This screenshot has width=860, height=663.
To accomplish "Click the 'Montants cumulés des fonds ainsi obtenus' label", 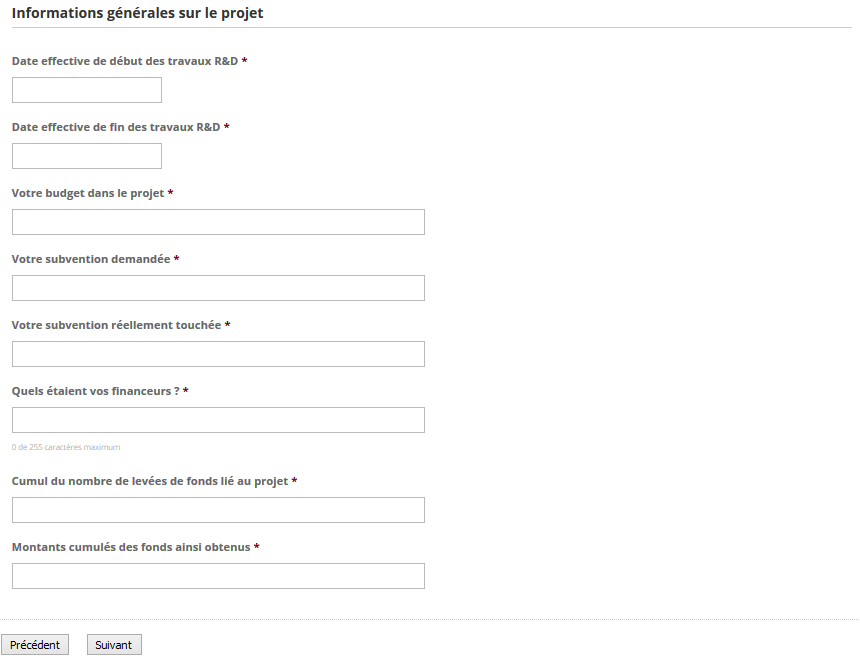I will click(x=131, y=547).
